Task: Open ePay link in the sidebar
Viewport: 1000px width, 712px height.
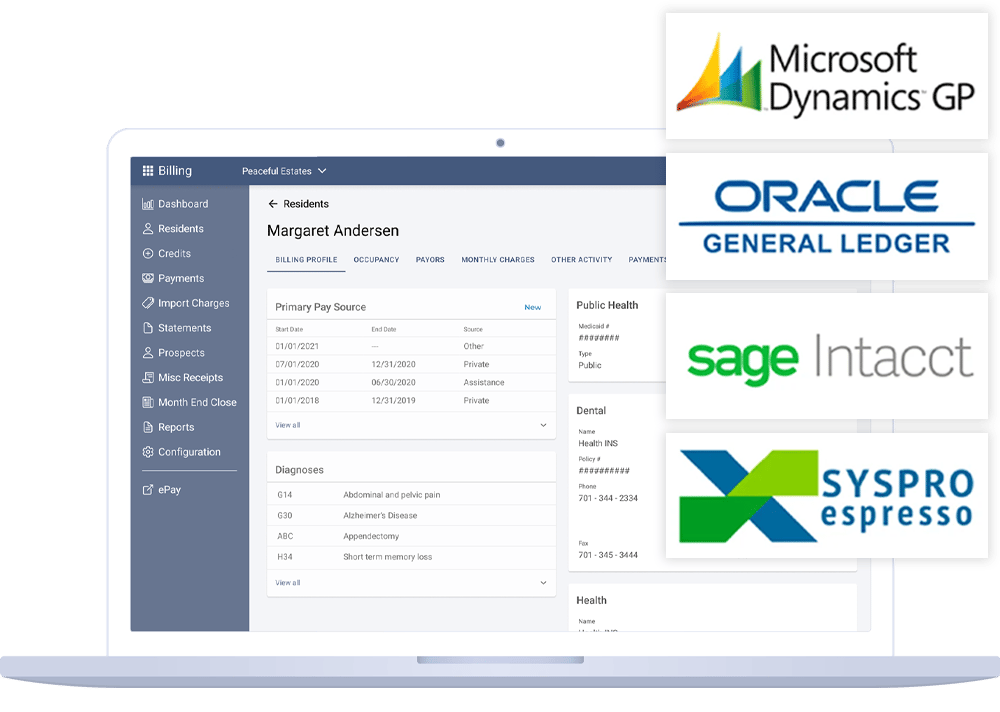Action: click(x=170, y=490)
